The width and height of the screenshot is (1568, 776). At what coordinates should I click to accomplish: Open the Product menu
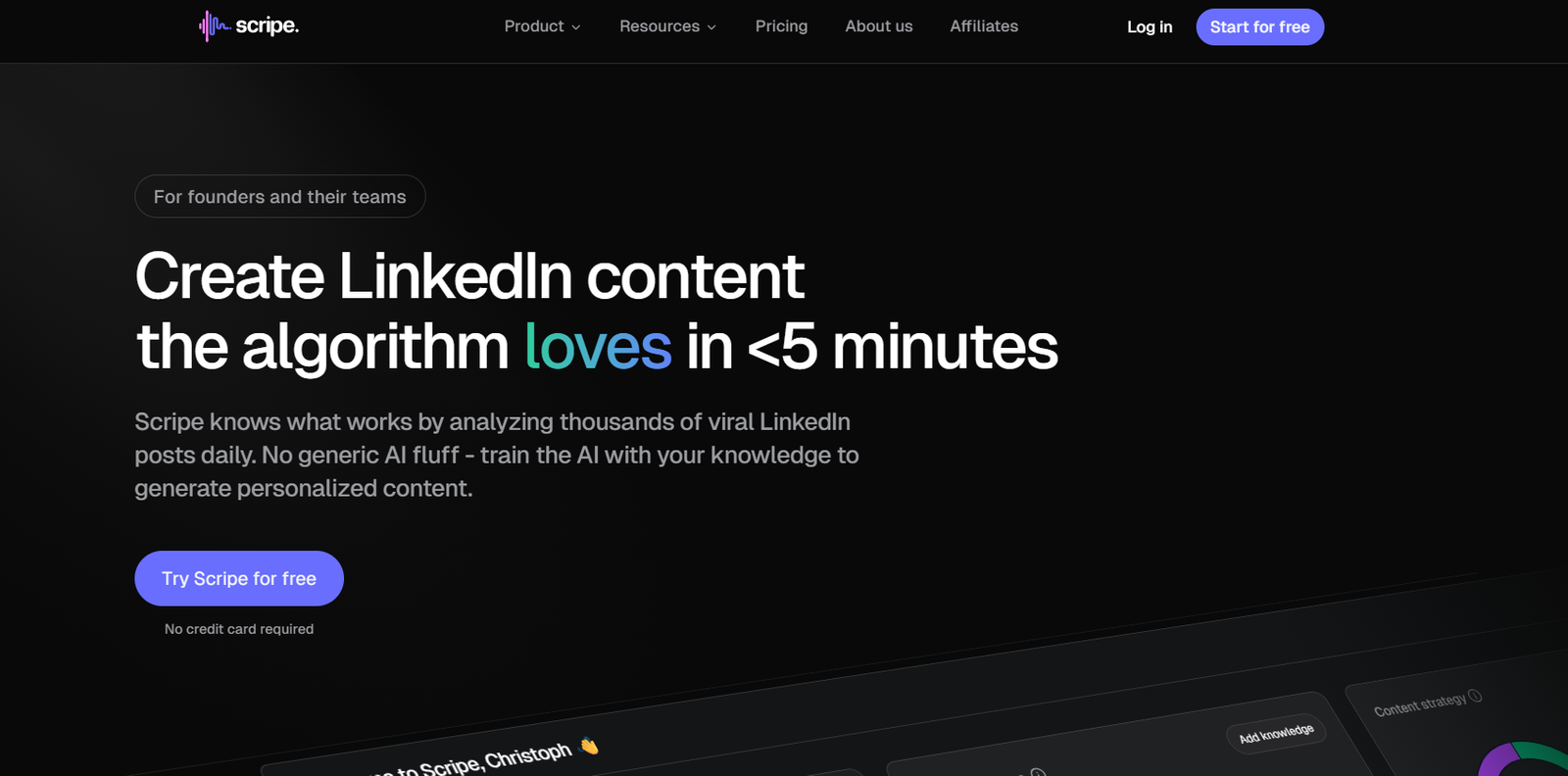[534, 26]
